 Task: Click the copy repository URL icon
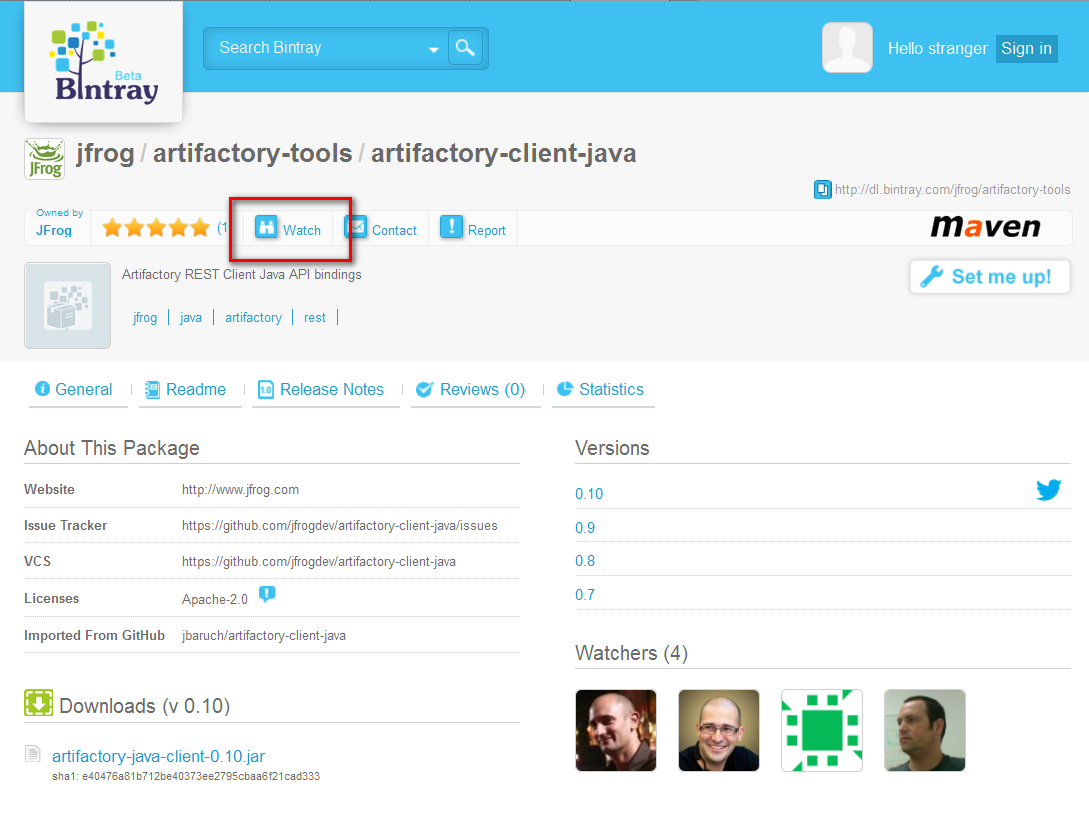click(x=822, y=189)
